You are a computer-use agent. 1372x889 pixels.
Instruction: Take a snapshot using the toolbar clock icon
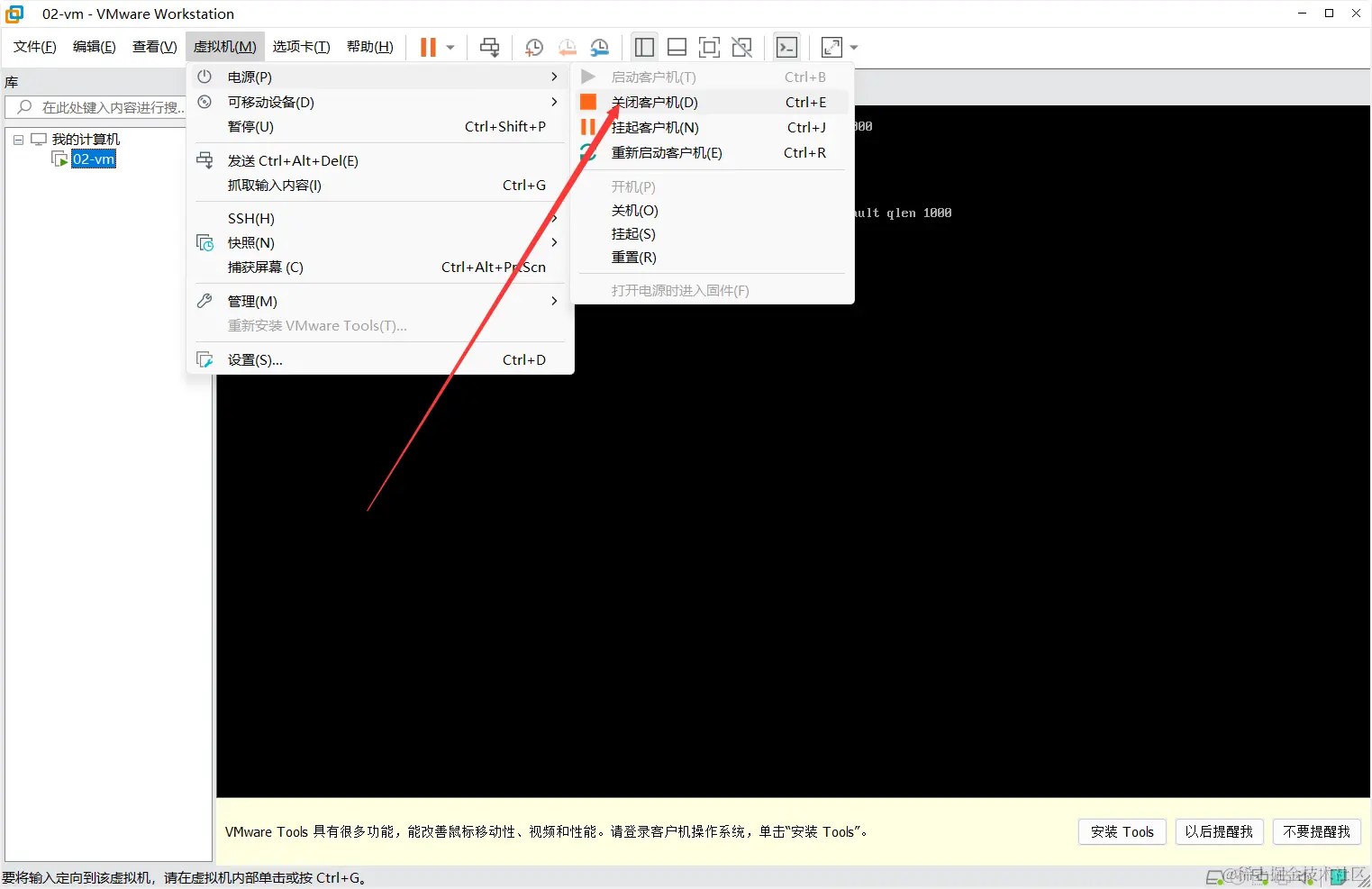(x=533, y=47)
